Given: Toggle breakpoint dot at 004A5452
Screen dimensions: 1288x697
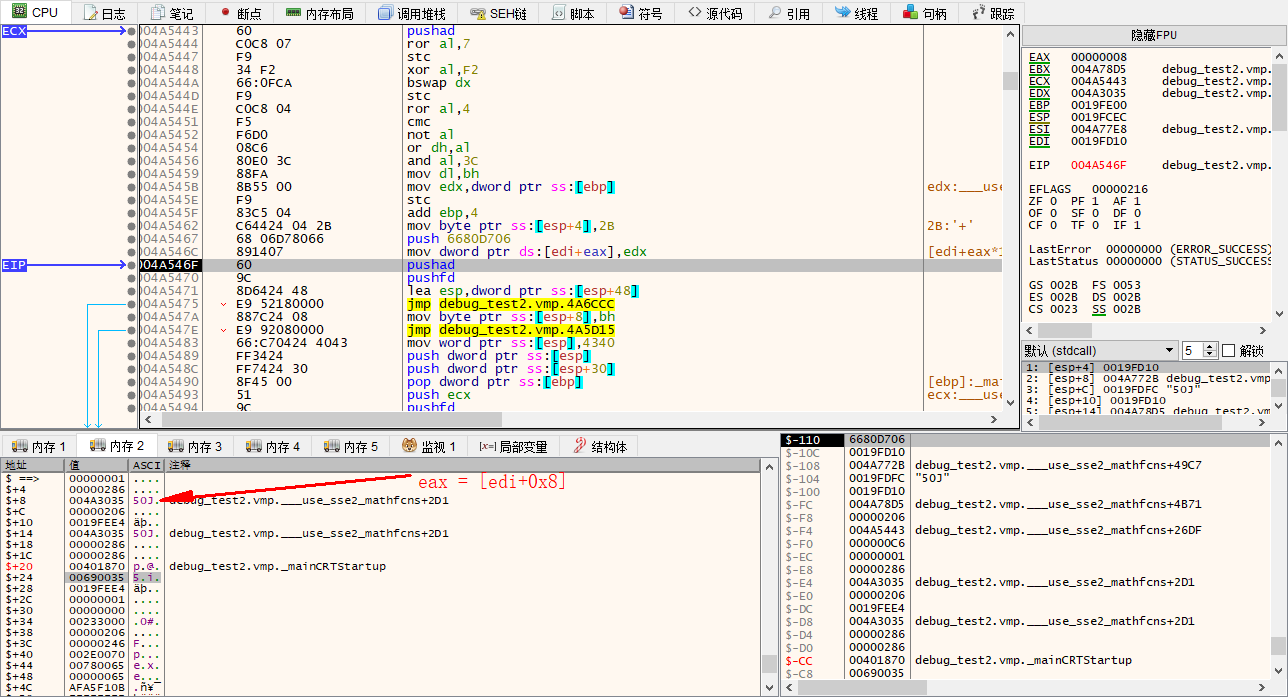Looking at the screenshot, I should [131, 135].
